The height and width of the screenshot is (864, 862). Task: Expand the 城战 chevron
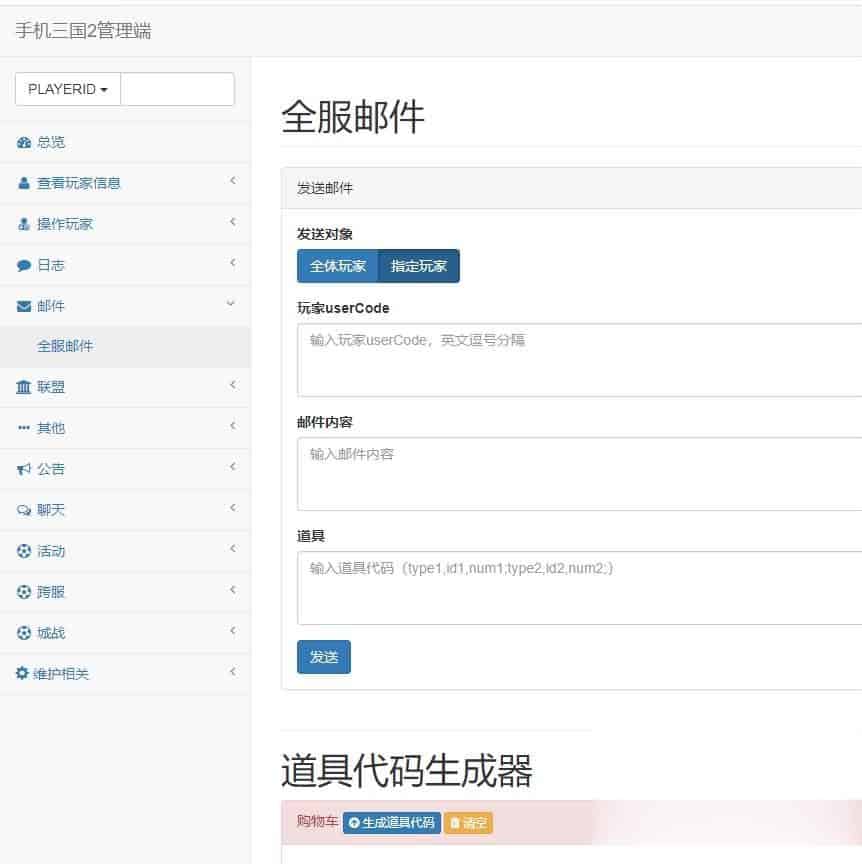[x=233, y=630]
